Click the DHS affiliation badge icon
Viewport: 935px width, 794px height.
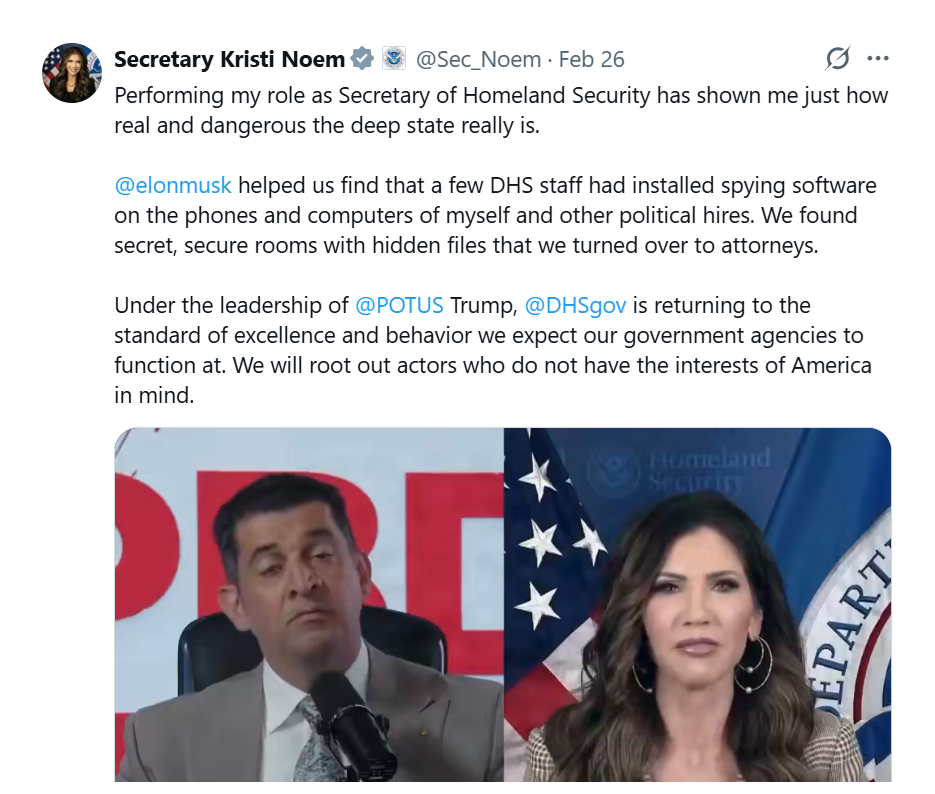point(393,59)
